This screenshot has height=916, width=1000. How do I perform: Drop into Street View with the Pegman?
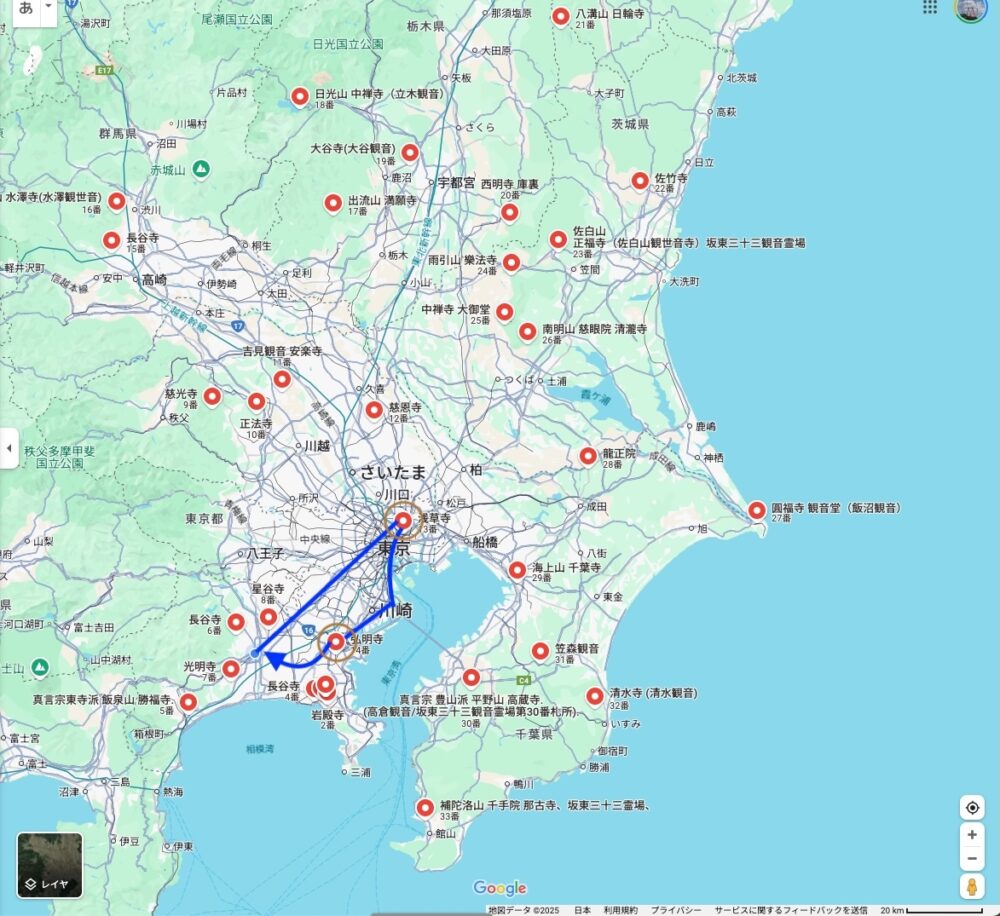pos(972,887)
